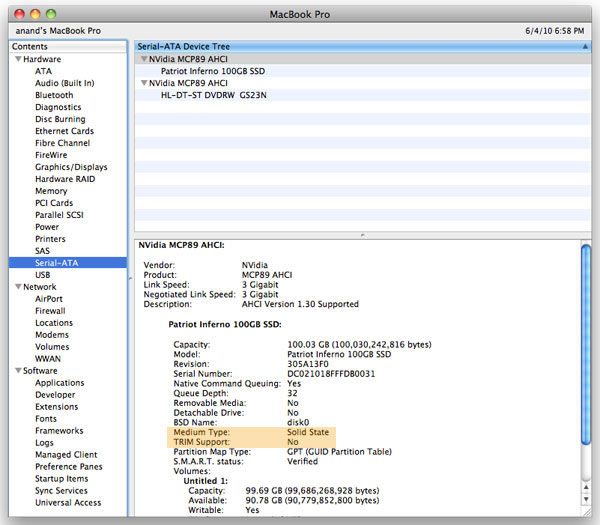This screenshot has height=525, width=600.
Task: Select Fonts under Software
Action: 46,419
